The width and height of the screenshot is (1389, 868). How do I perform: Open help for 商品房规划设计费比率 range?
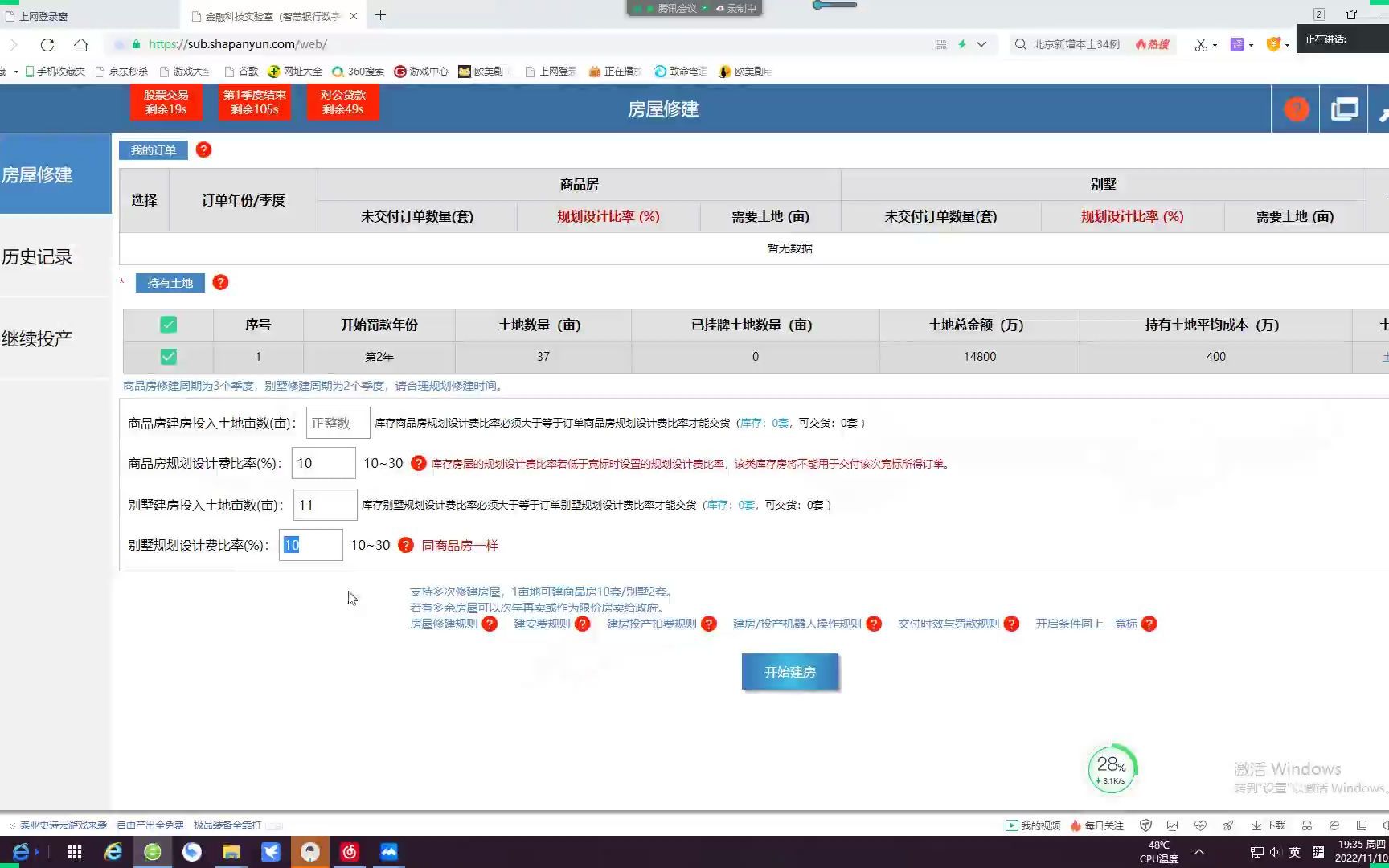point(418,463)
